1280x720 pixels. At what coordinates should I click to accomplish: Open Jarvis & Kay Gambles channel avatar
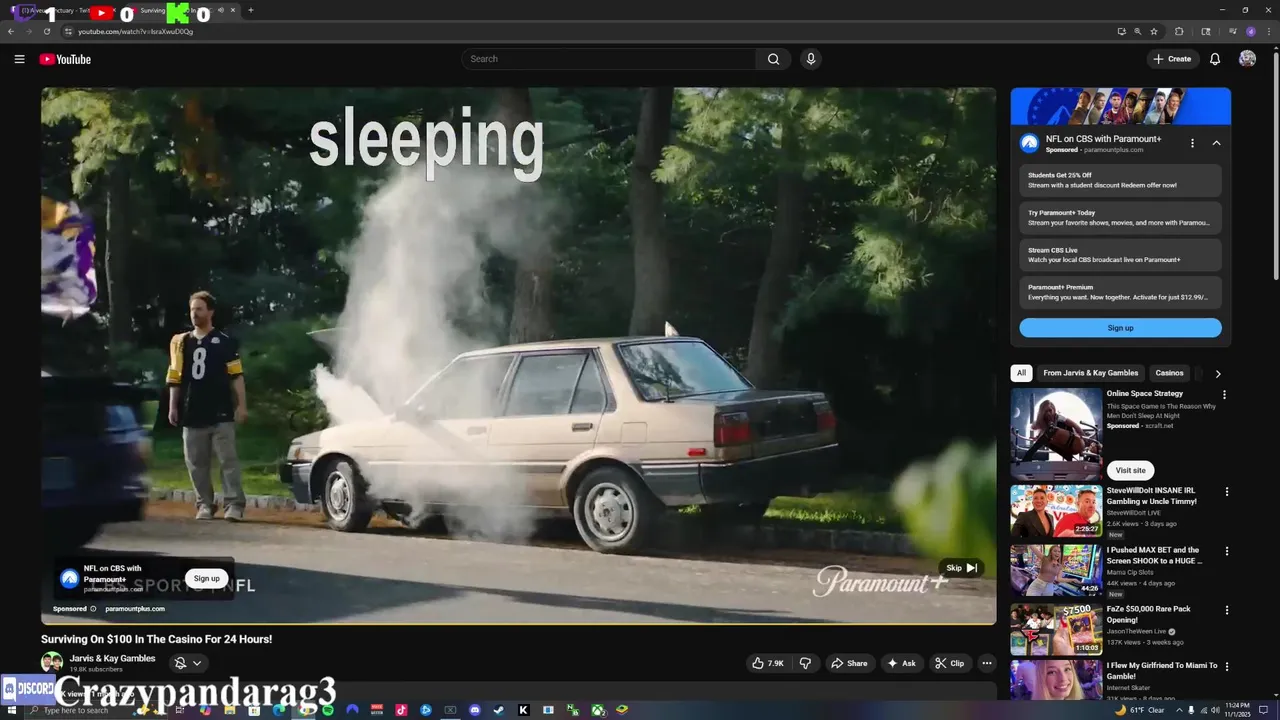pos(51,663)
